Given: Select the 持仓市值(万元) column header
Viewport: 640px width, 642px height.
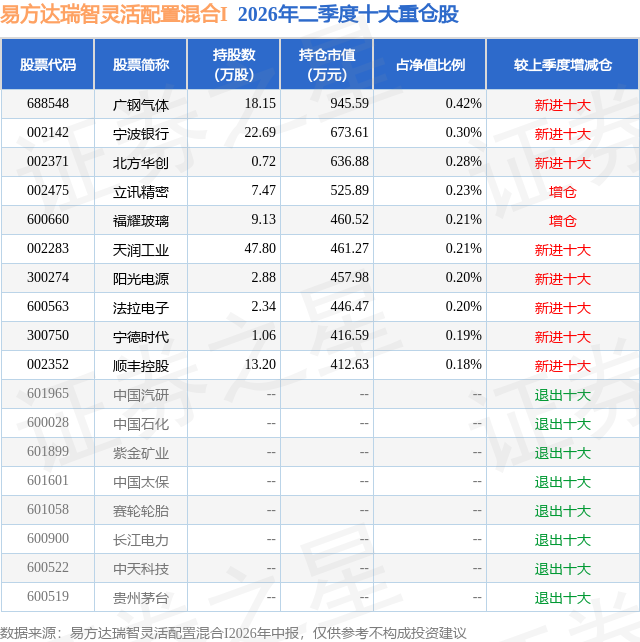Looking at the screenshot, I should [327, 65].
